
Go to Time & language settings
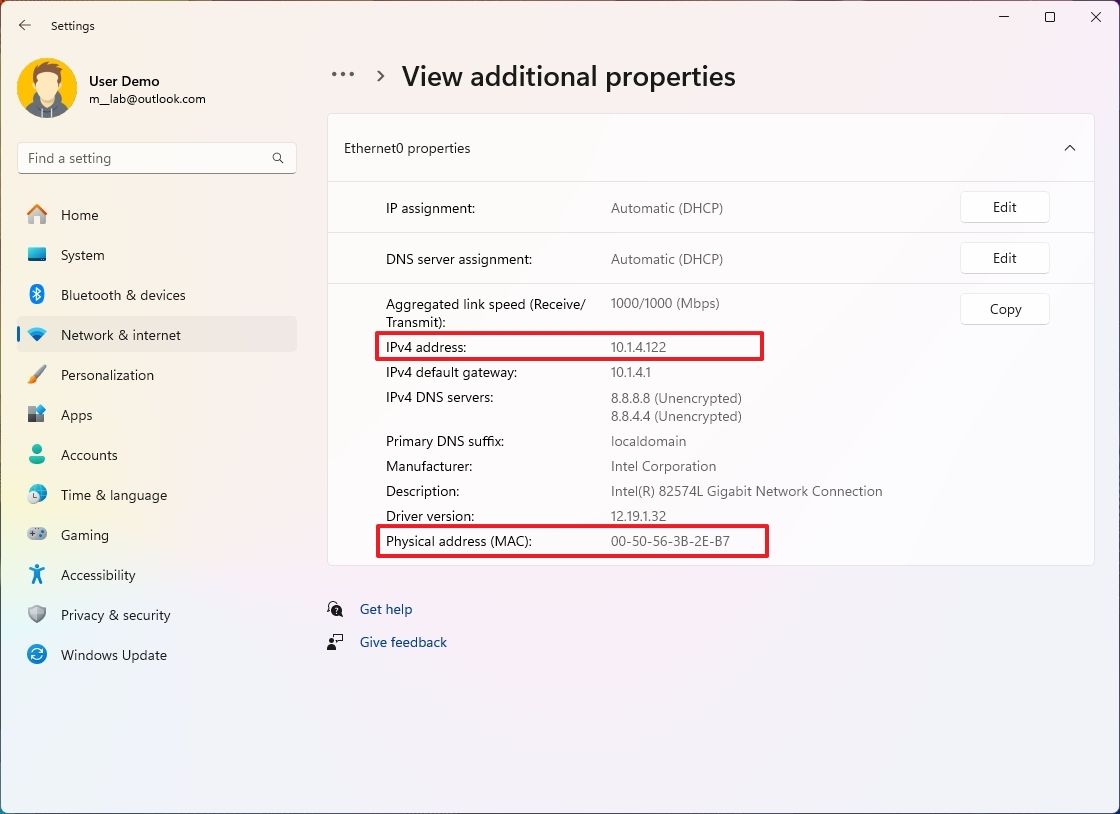click(113, 495)
